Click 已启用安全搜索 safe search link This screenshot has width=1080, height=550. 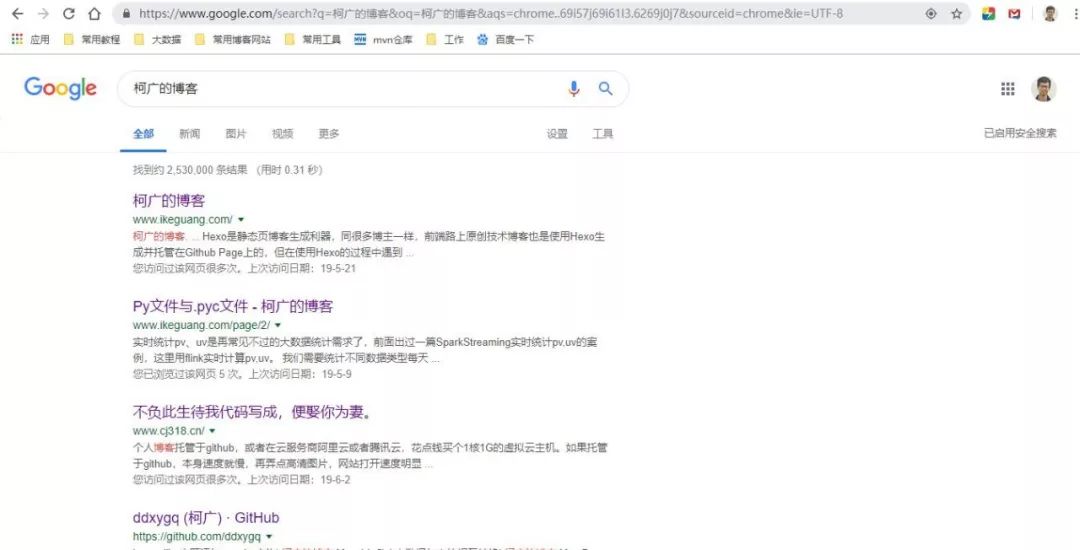pos(1020,134)
